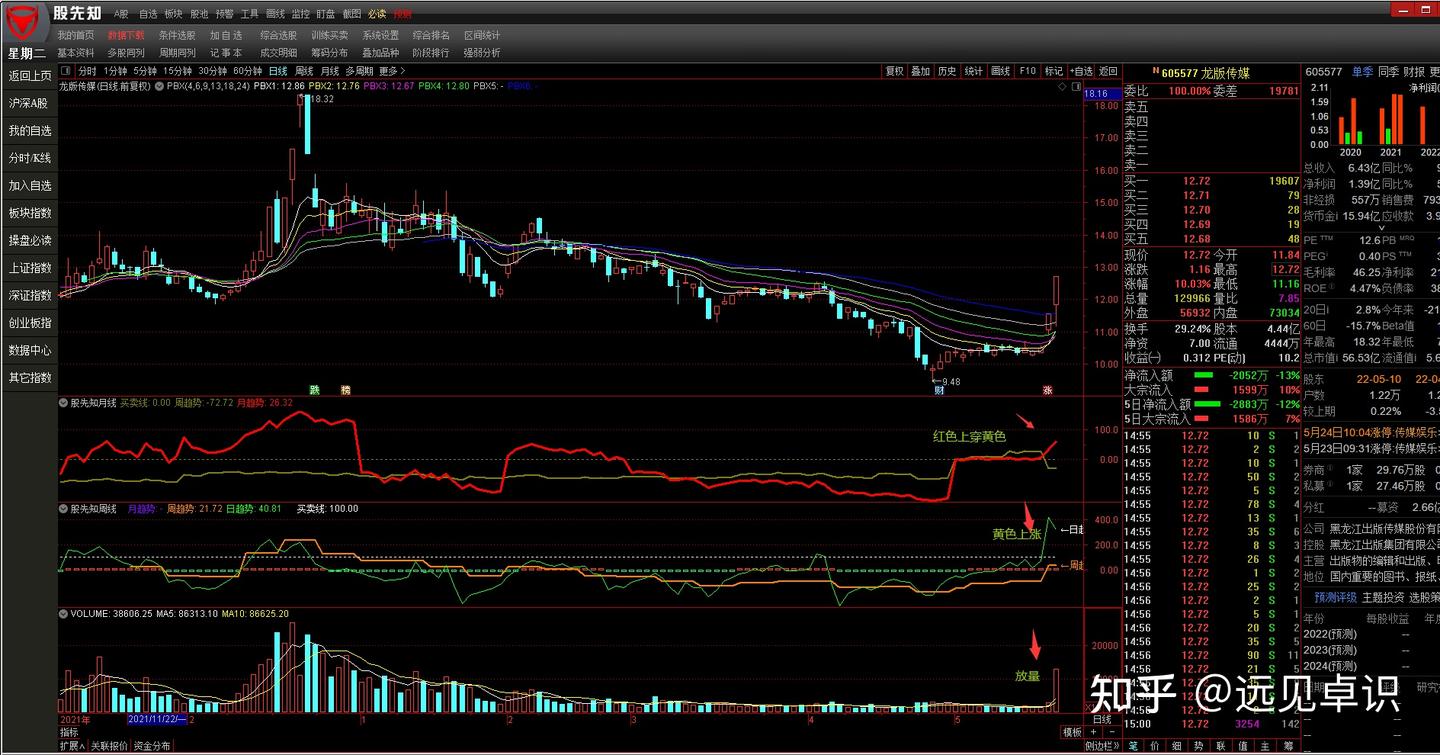Open the 画线 drawing tool button
This screenshot has width=1440, height=755.
click(1000, 72)
